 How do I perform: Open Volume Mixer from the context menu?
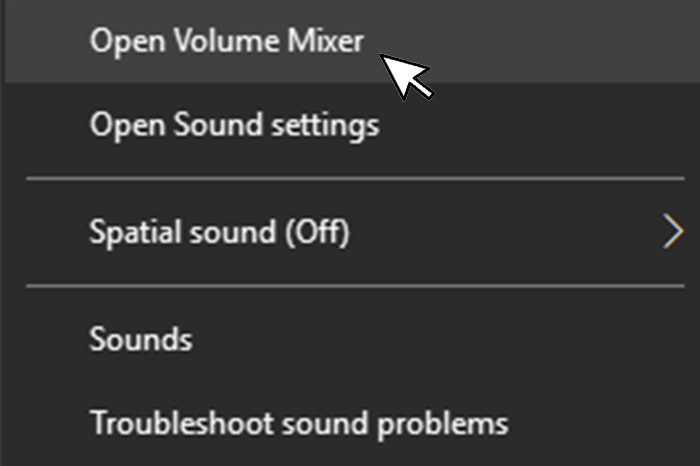click(x=226, y=40)
